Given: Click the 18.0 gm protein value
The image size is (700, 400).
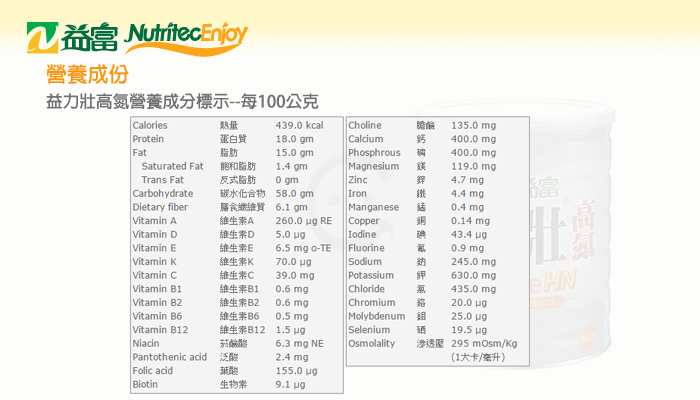Looking at the screenshot, I should tap(294, 139).
